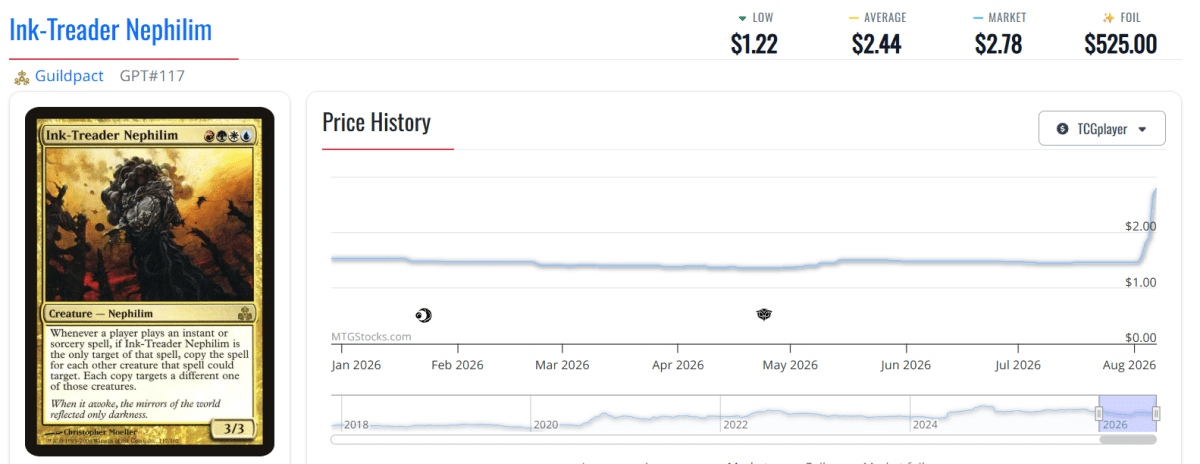The height and width of the screenshot is (464, 1200).
Task: Click the caret arrow beside TCGplayer
Action: coord(1143,129)
